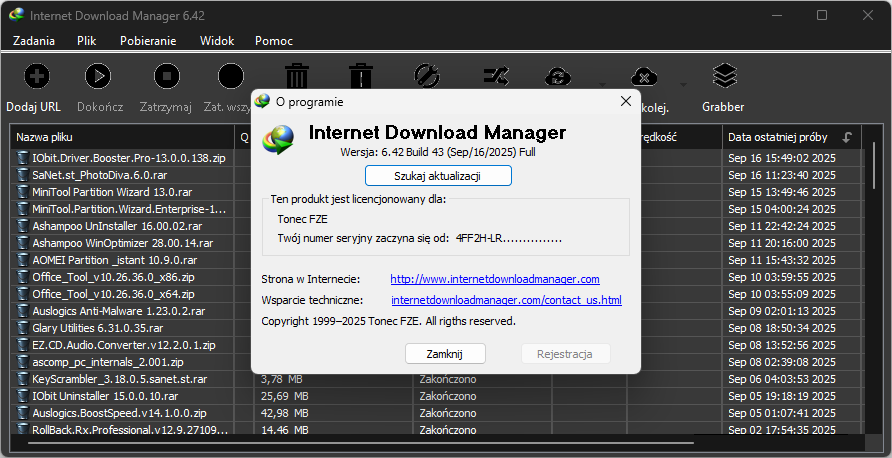Open the Pobieranie menu
The image size is (892, 458).
point(148,41)
